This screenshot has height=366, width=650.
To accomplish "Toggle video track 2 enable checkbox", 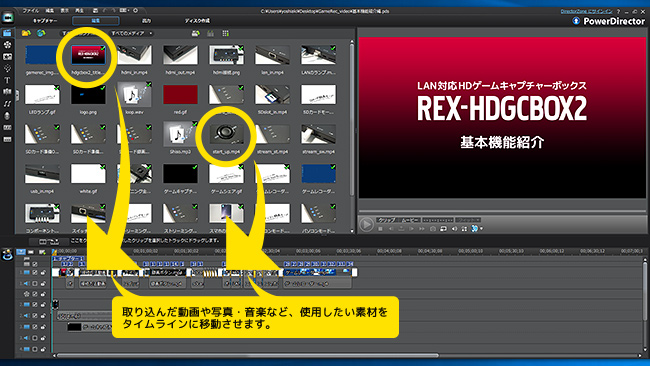I will [35, 305].
